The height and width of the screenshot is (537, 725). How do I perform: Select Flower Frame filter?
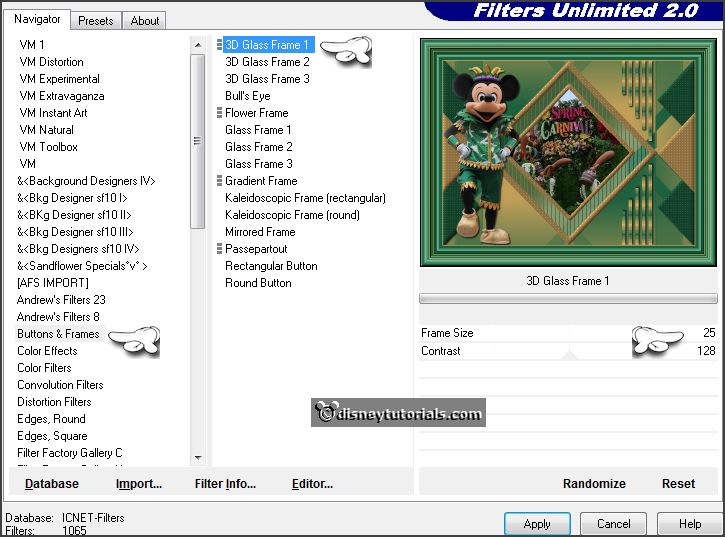[x=257, y=113]
